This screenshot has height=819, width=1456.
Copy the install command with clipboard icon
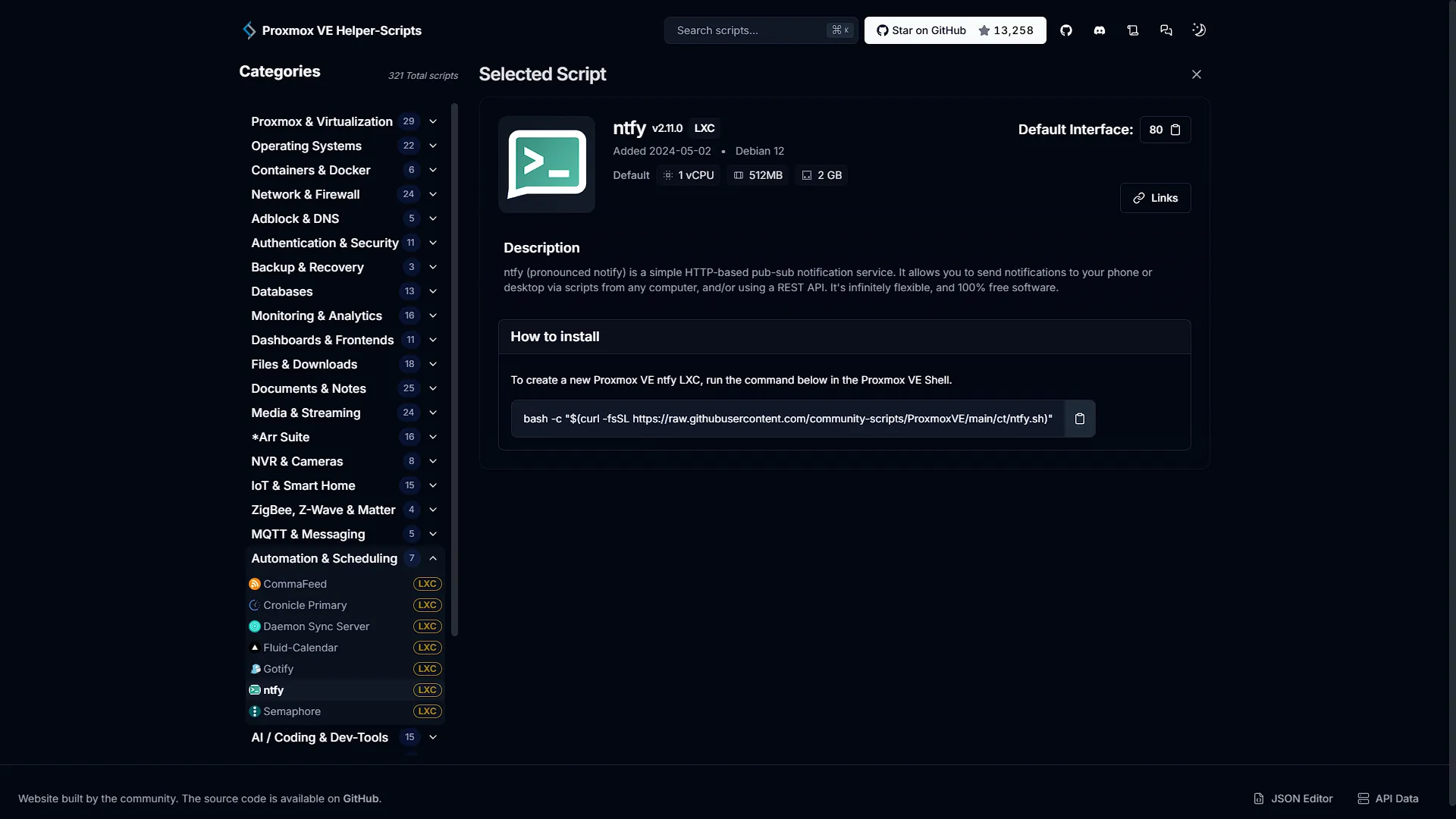click(x=1080, y=419)
